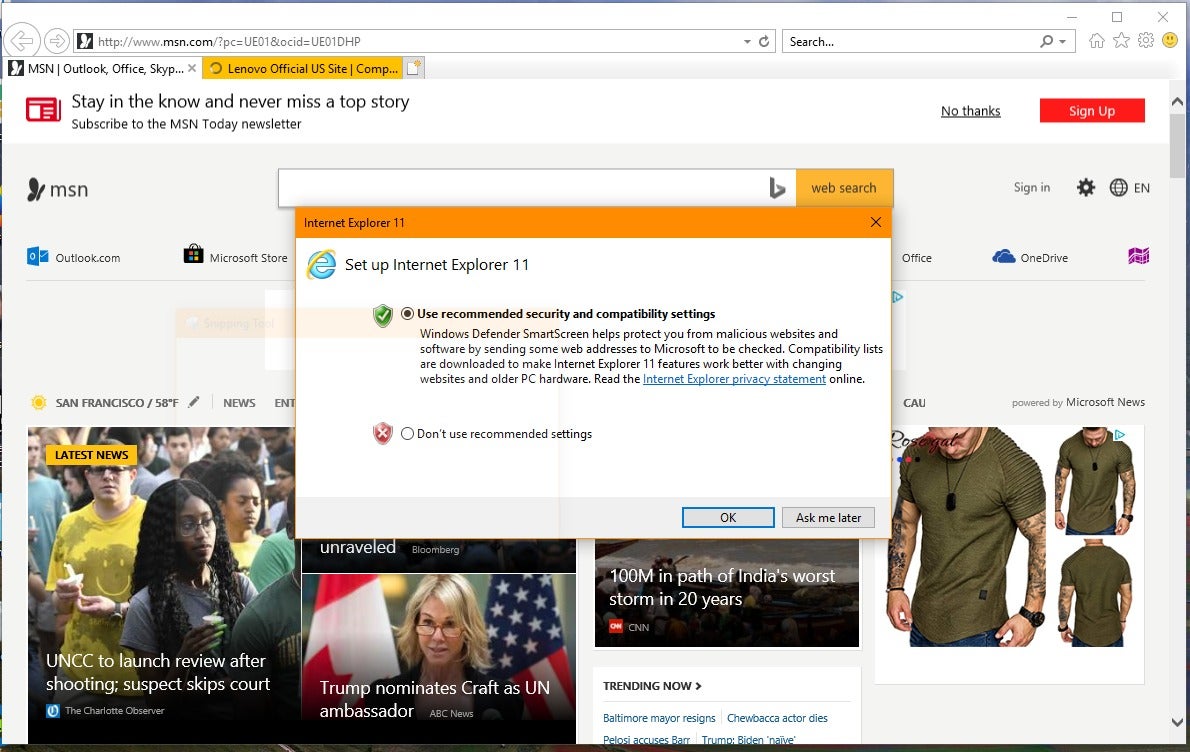Expand the search provider dropdown arrow
This screenshot has height=752, width=1190.
pyautogui.click(x=1062, y=42)
